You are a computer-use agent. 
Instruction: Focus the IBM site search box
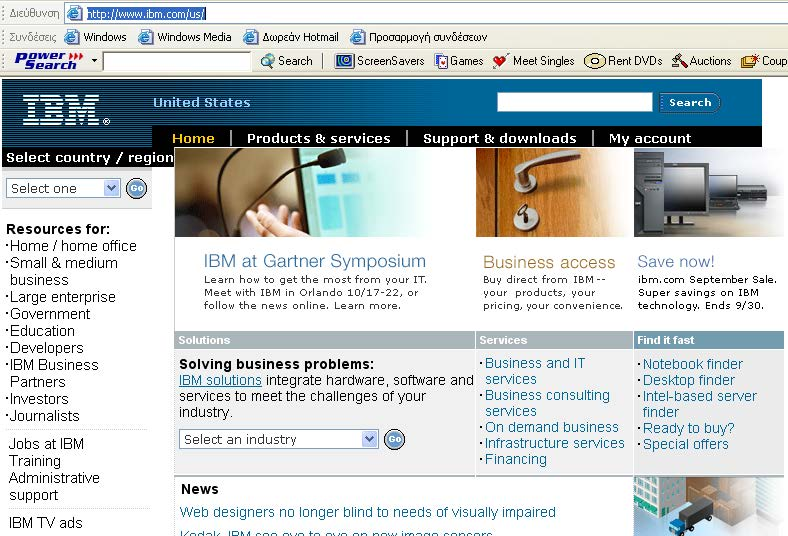click(x=574, y=102)
